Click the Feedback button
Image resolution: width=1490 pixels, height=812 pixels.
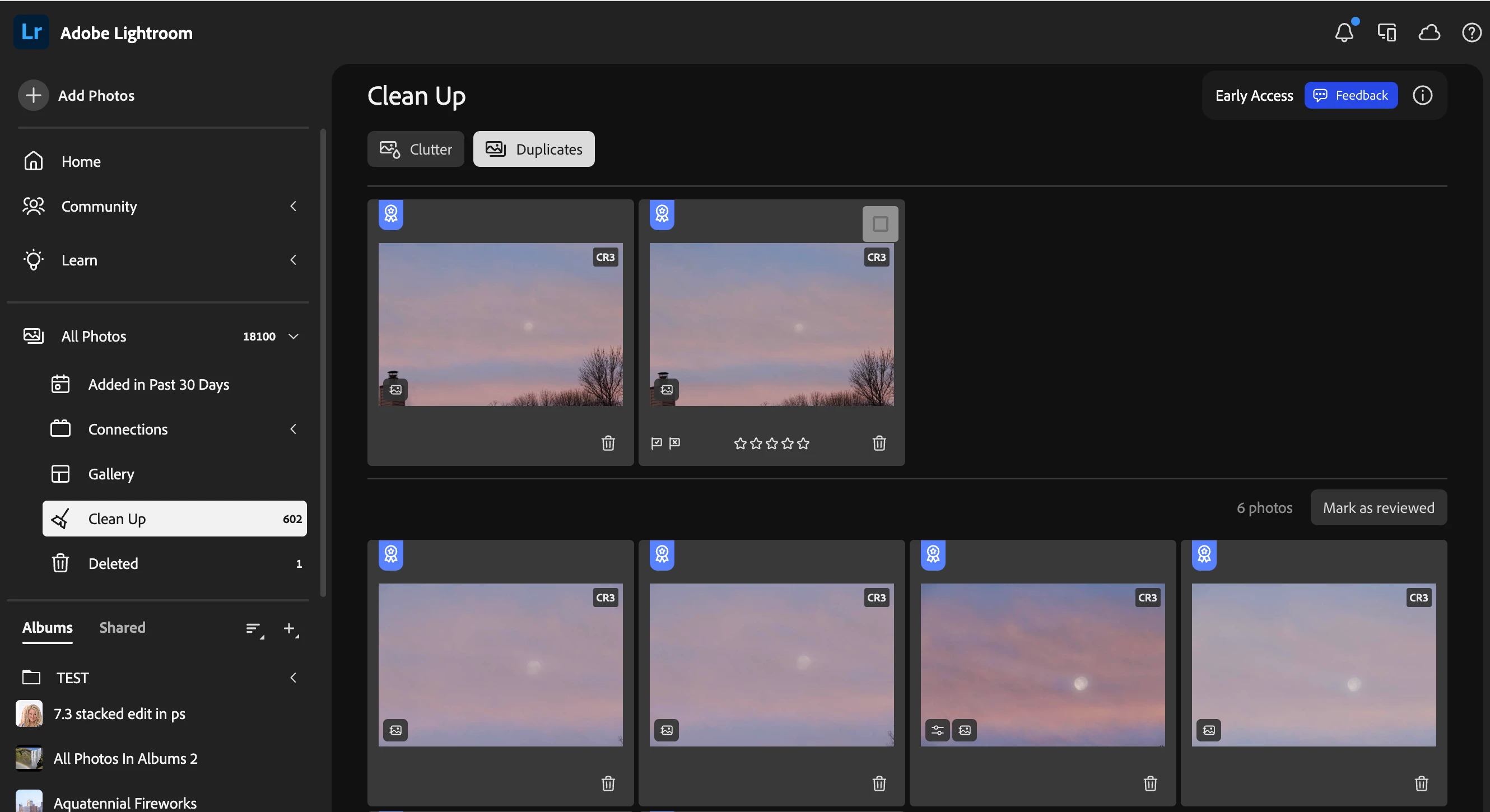tap(1351, 95)
